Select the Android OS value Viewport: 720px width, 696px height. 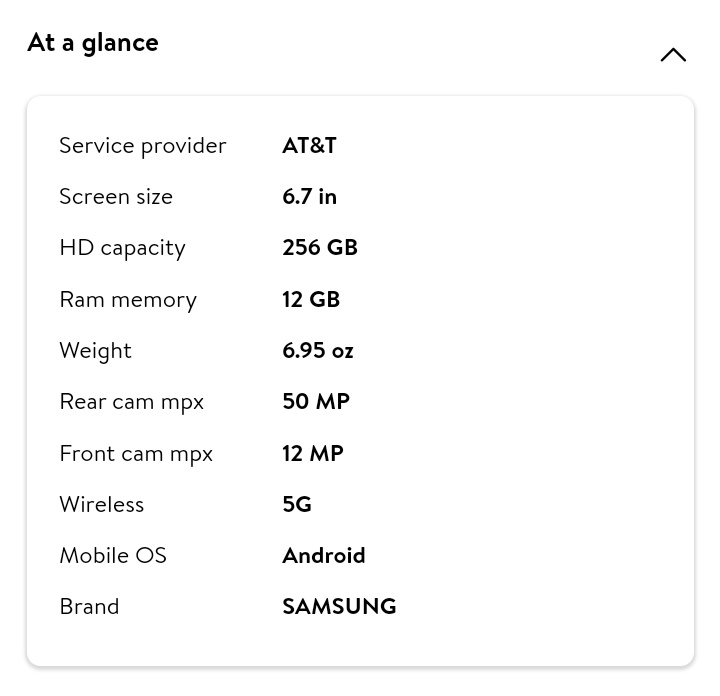point(323,555)
